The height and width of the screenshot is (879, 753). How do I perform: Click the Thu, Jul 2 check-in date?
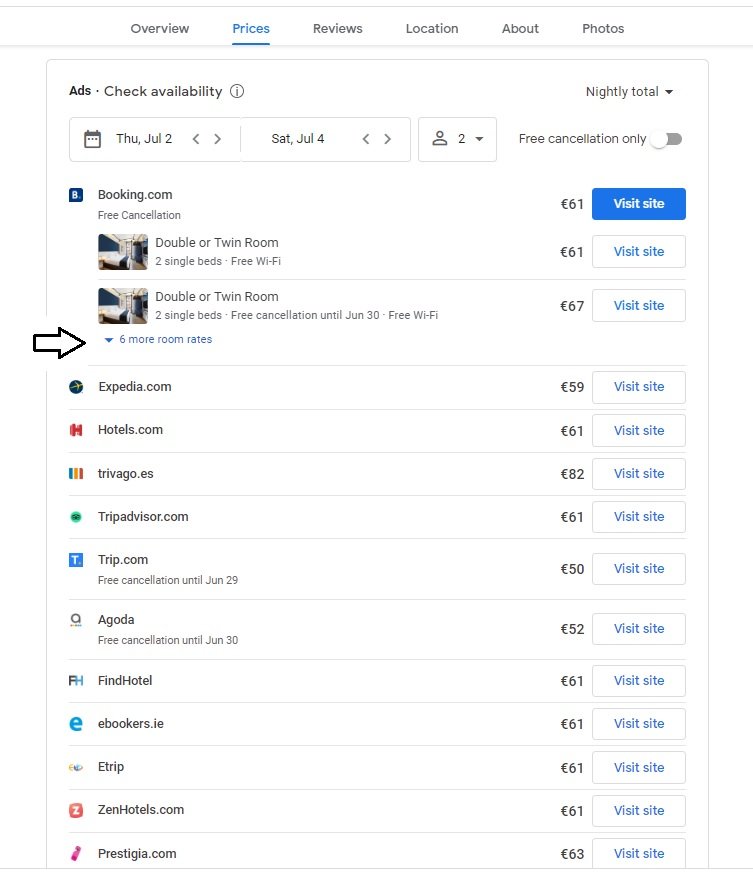point(144,138)
